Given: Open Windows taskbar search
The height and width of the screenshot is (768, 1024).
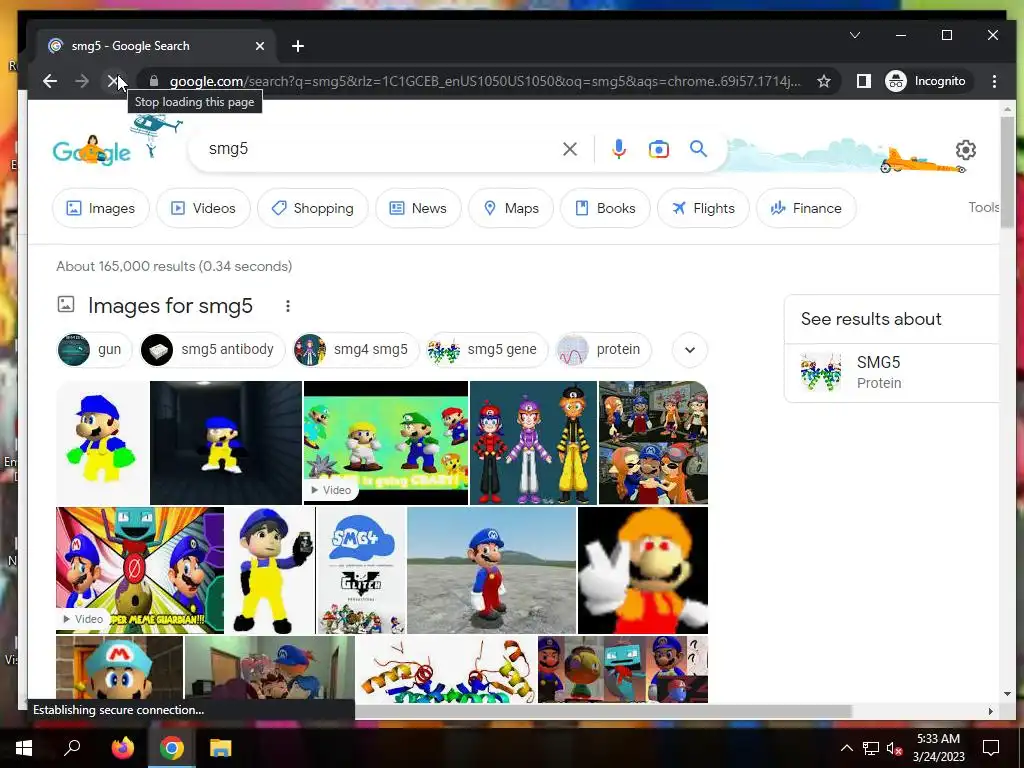Looking at the screenshot, I should click(72, 748).
